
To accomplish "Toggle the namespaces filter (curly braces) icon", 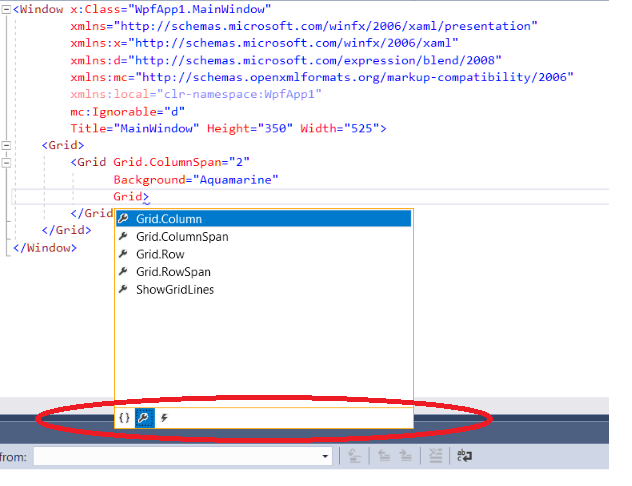I will point(125,418).
